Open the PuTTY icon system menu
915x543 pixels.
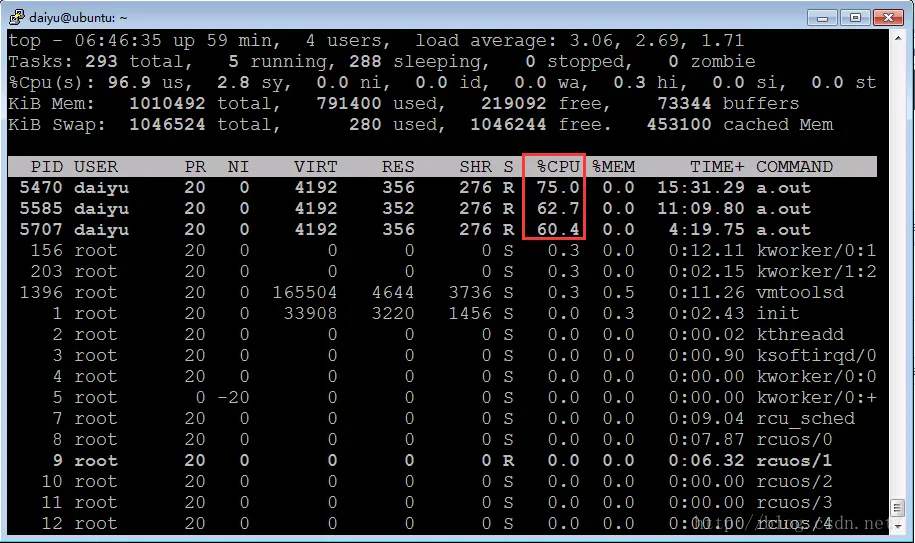pos(16,17)
